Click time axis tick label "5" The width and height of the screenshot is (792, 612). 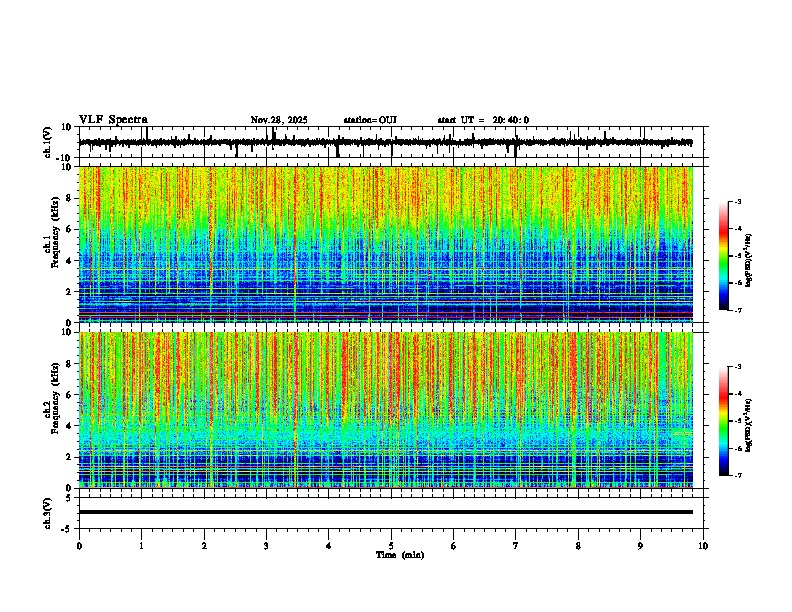point(391,546)
